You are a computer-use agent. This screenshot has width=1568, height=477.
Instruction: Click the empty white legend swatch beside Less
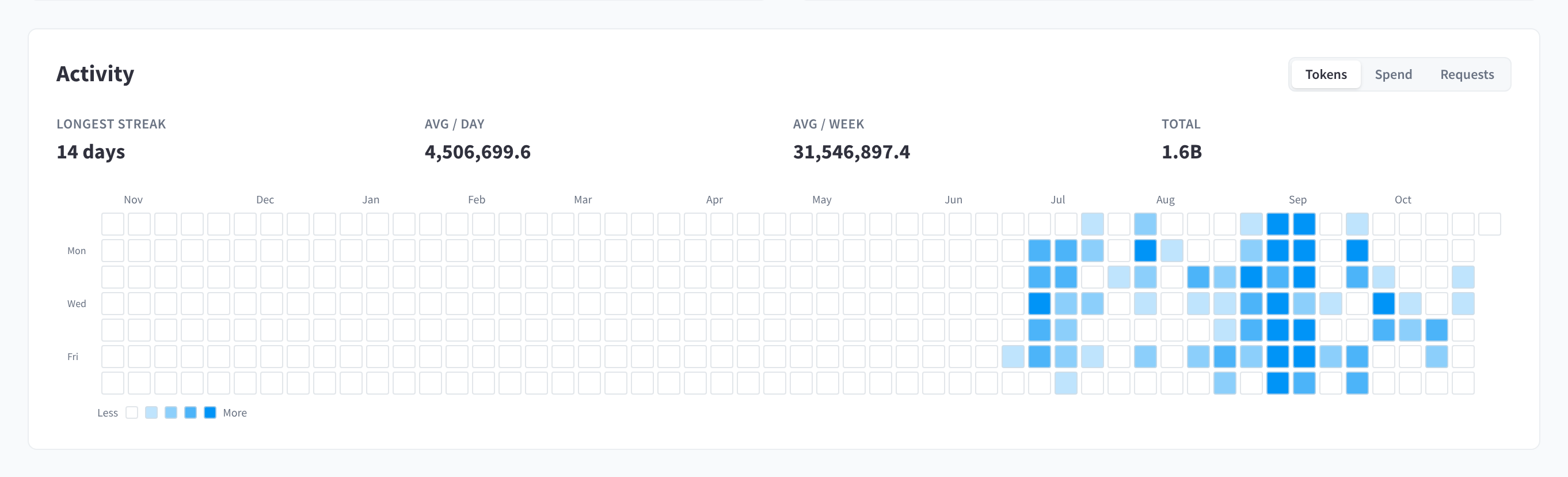[x=132, y=412]
